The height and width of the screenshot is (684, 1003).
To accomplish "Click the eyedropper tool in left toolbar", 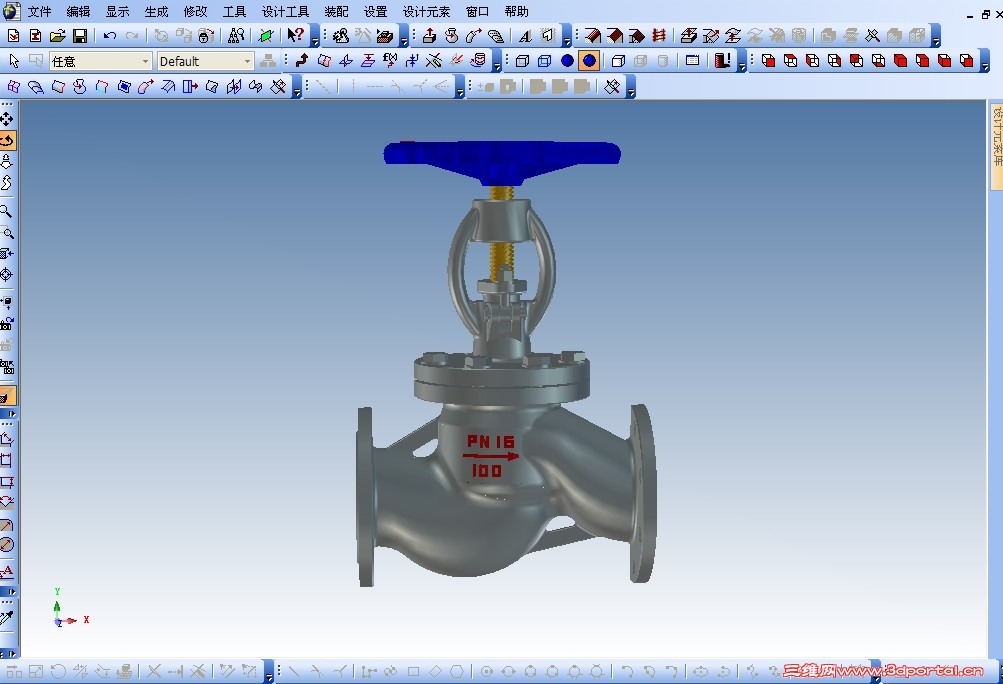I will click(6, 617).
